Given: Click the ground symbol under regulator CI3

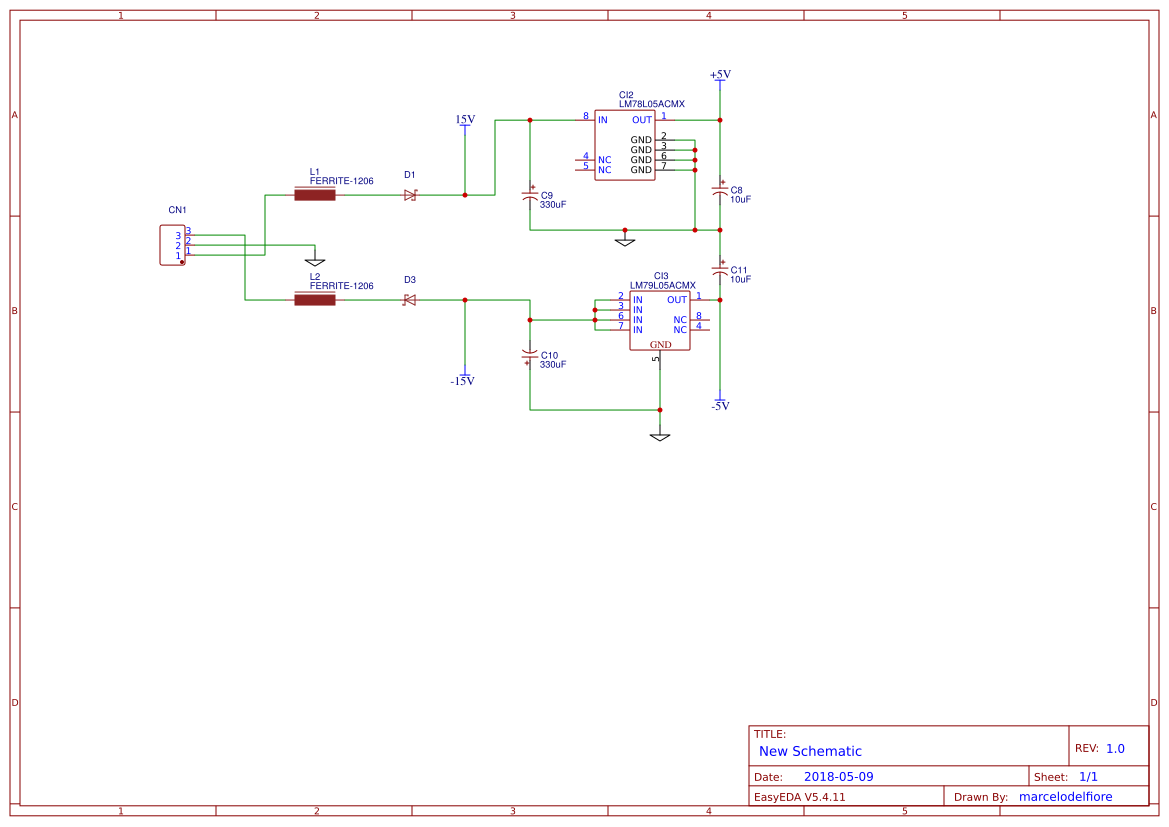Looking at the screenshot, I should tap(659, 434).
